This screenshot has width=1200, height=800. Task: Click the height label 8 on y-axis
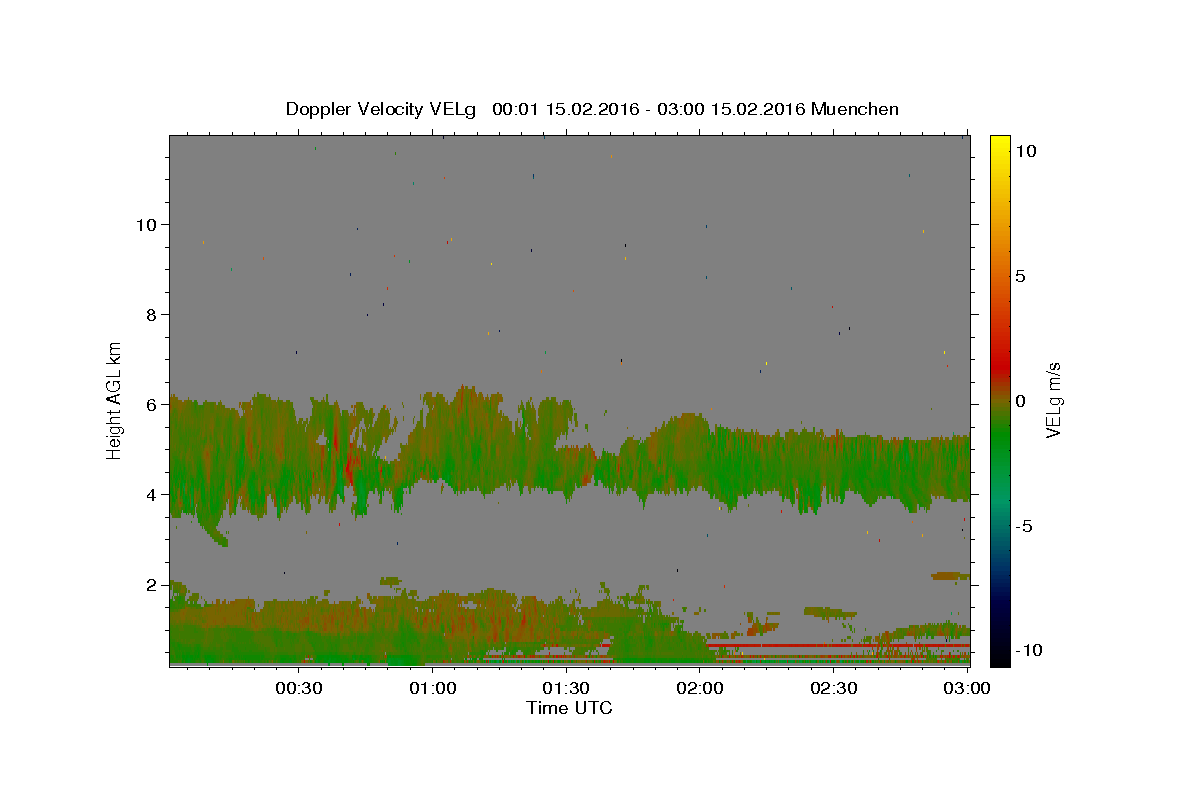click(x=151, y=314)
